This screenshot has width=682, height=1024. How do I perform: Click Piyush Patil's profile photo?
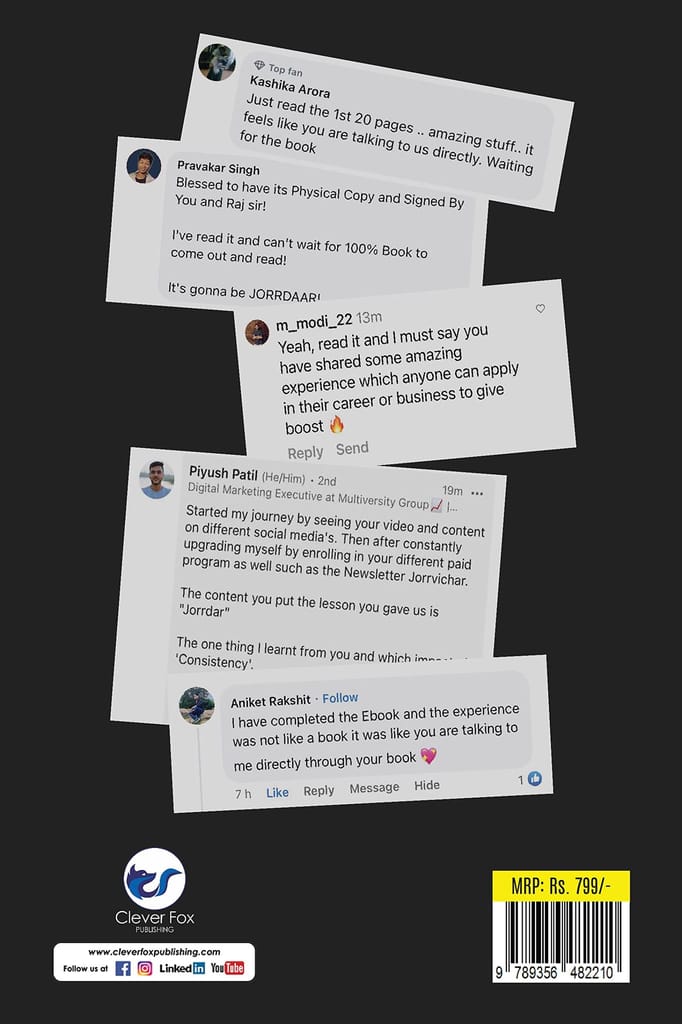tap(157, 480)
